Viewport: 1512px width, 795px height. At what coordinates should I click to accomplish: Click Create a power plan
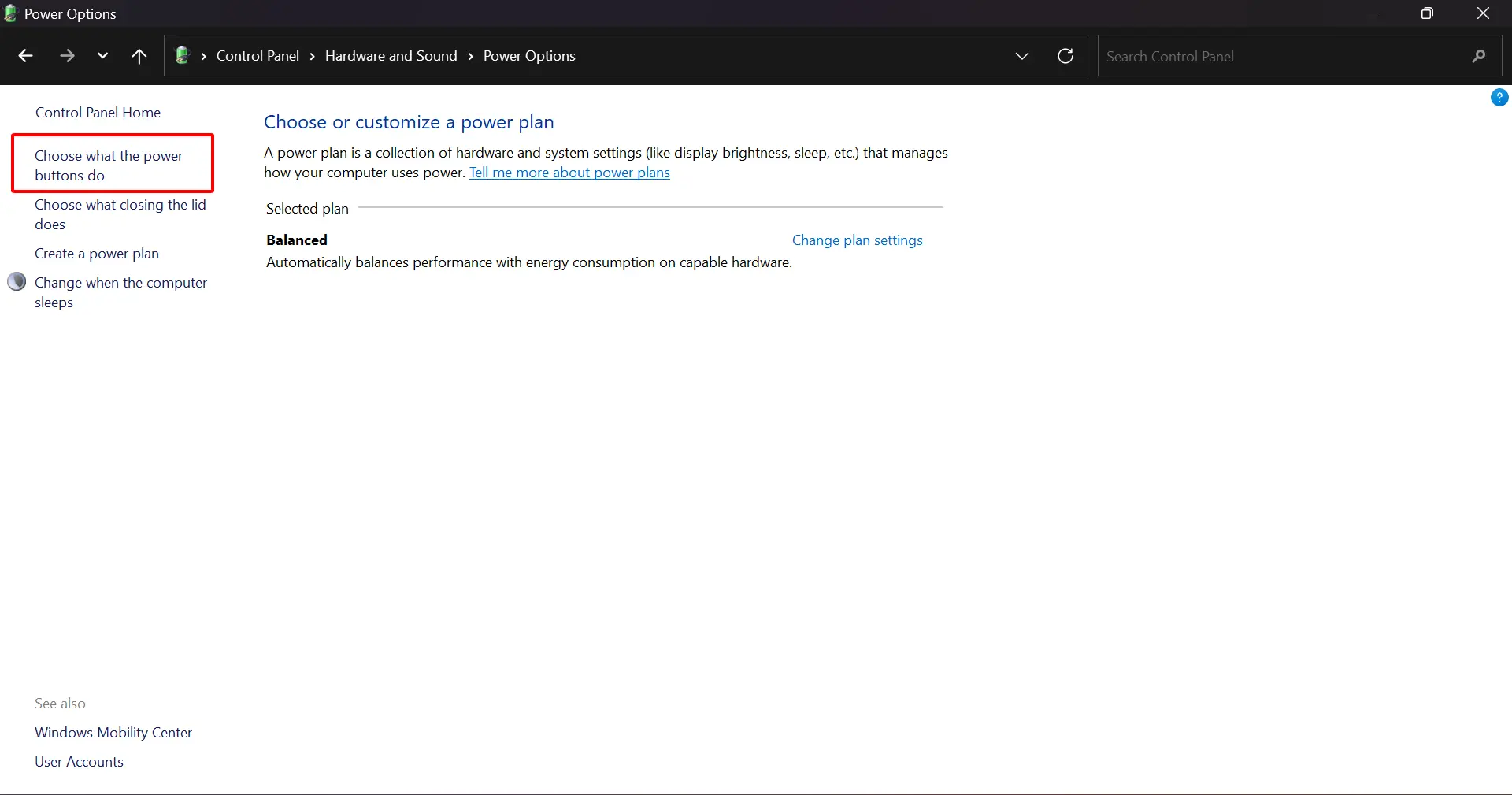point(97,254)
